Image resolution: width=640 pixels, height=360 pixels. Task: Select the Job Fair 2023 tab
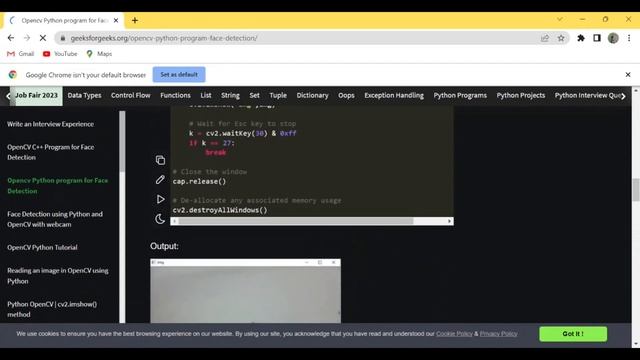(36, 96)
